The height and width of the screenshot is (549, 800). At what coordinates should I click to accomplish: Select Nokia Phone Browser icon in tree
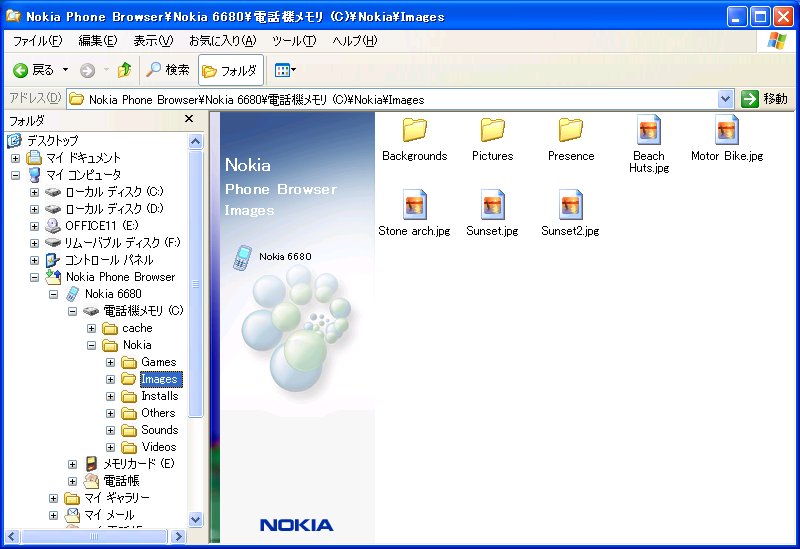53,277
